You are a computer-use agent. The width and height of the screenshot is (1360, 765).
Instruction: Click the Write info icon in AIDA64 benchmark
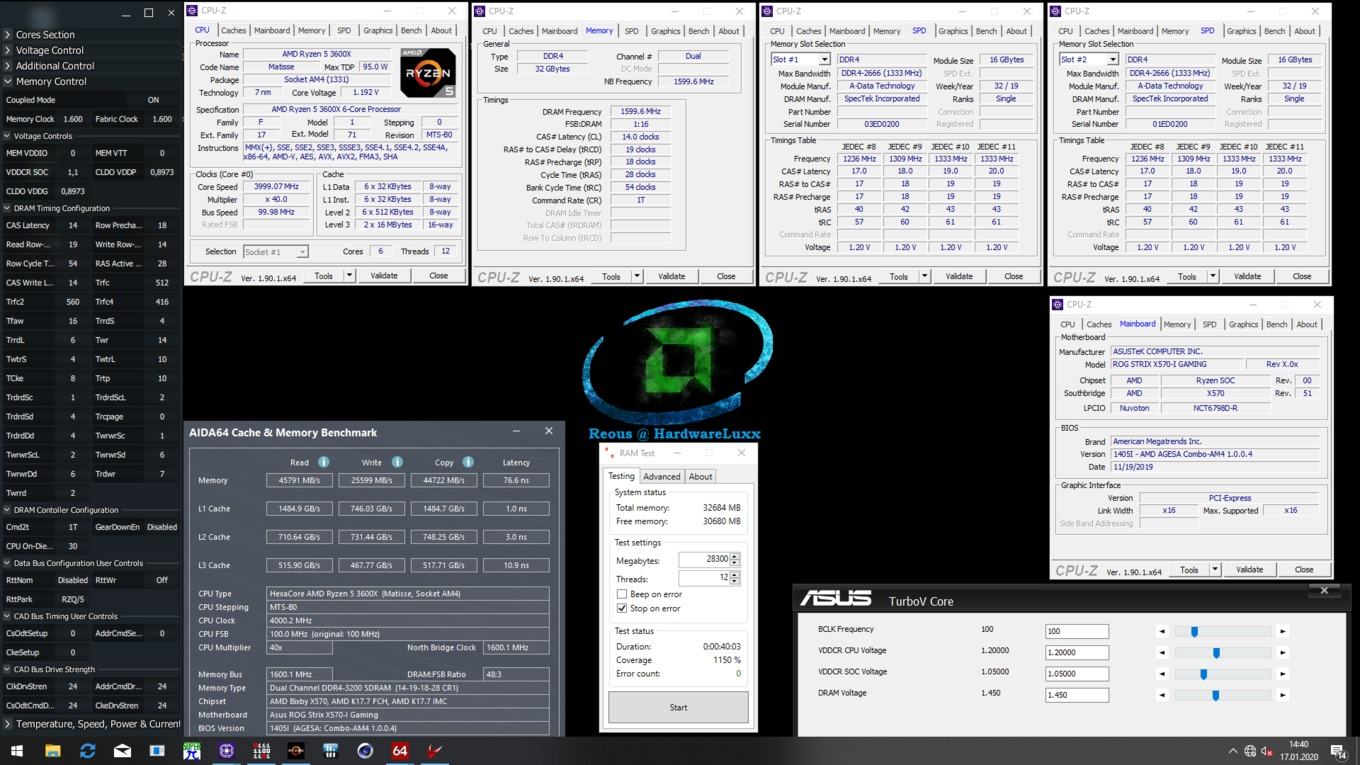(397, 462)
